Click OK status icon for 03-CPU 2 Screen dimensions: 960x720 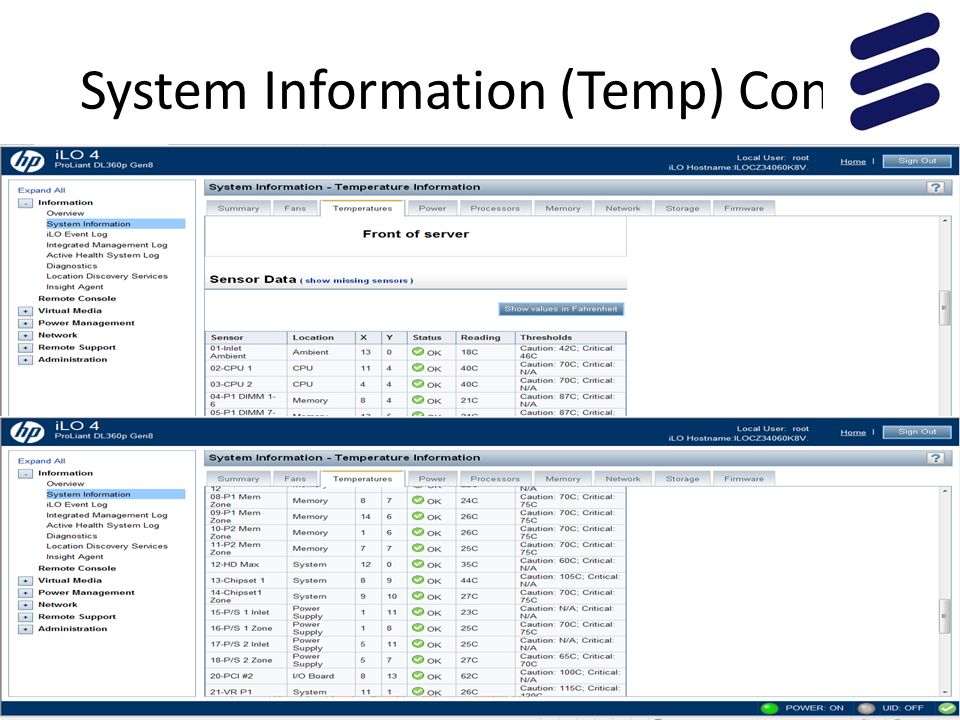(x=418, y=383)
